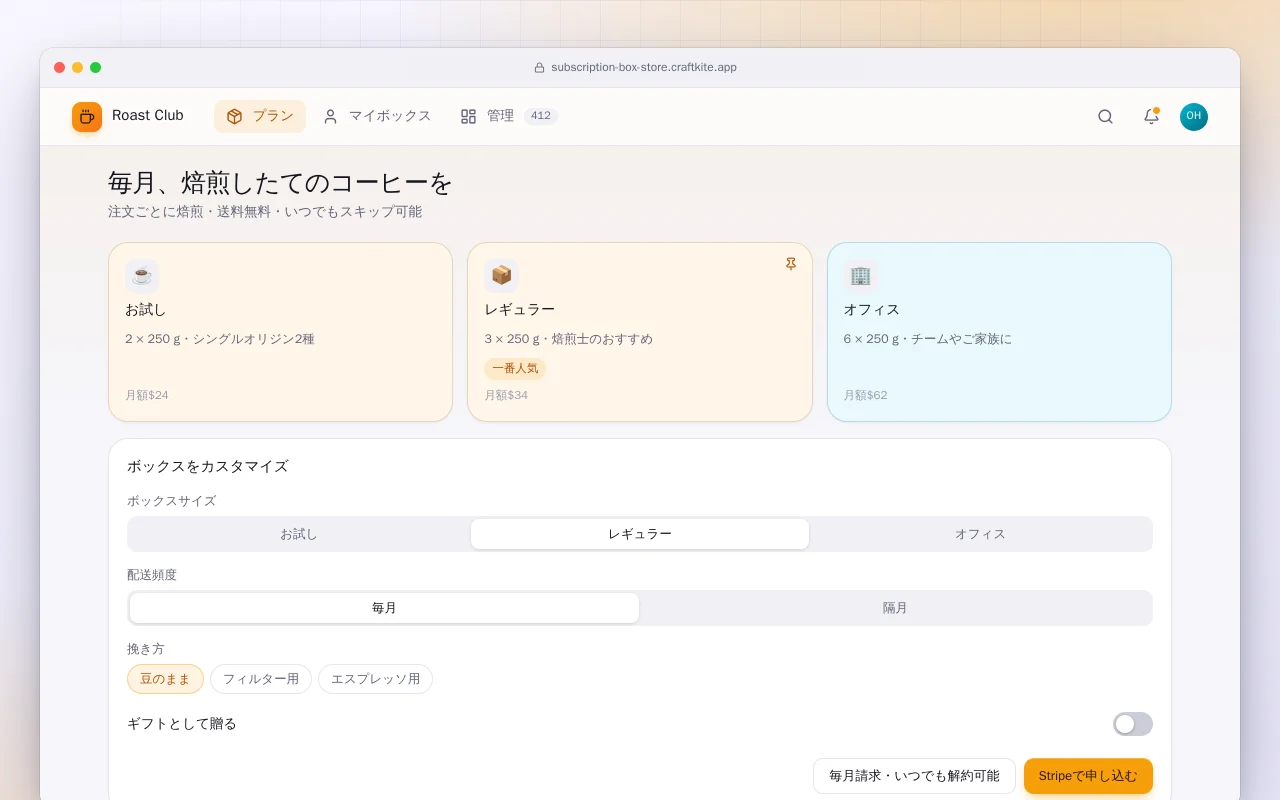Open the OH user avatar menu

[1193, 116]
